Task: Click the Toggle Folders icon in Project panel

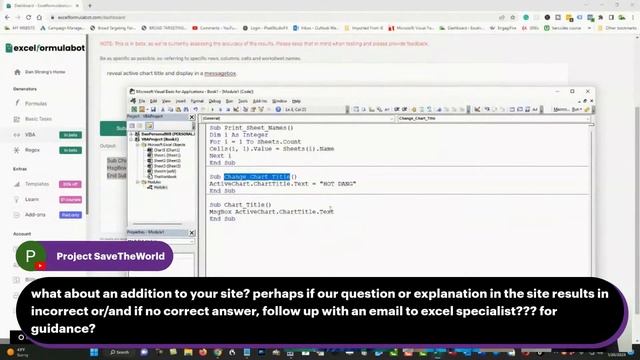Action: tap(149, 126)
